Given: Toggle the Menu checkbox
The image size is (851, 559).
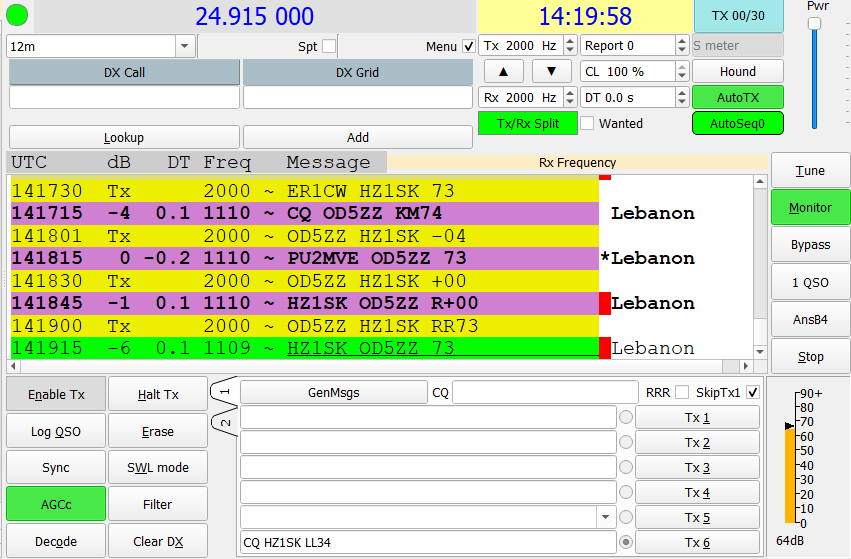Looking at the screenshot, I should [469, 46].
